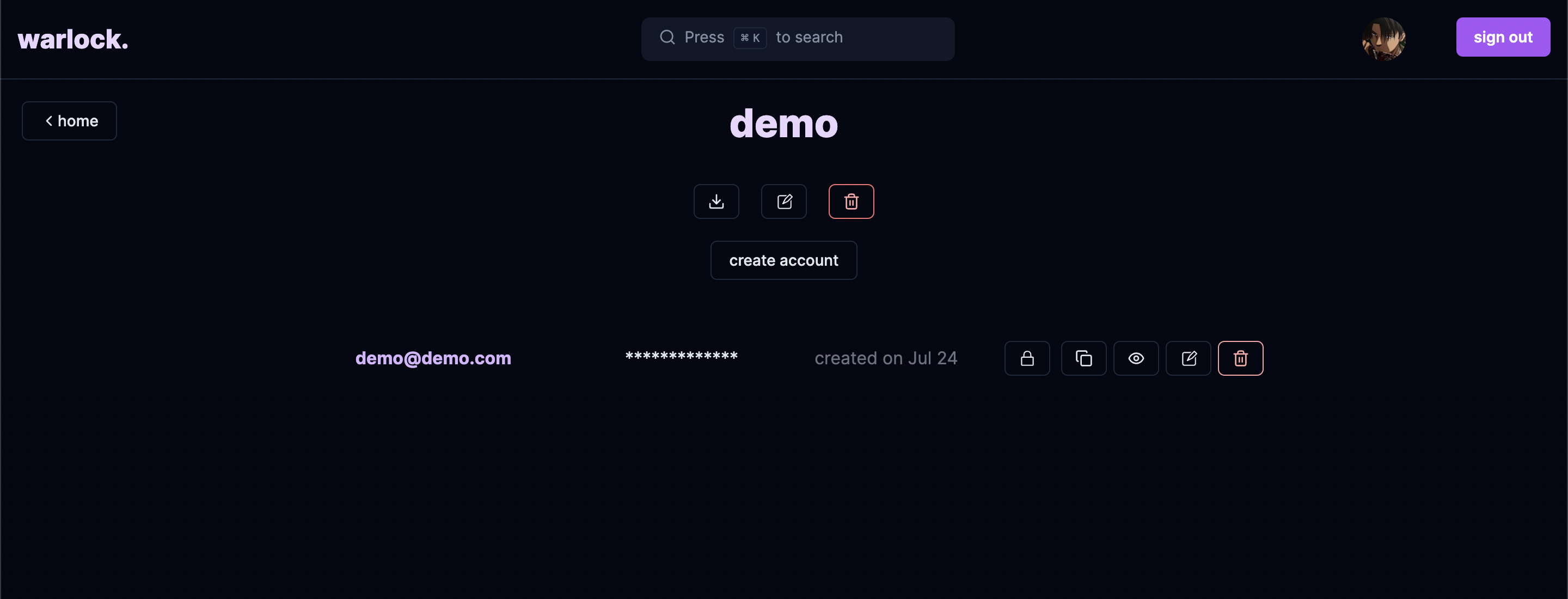
Task: Click the red trash icon under demo heading
Action: 851,201
